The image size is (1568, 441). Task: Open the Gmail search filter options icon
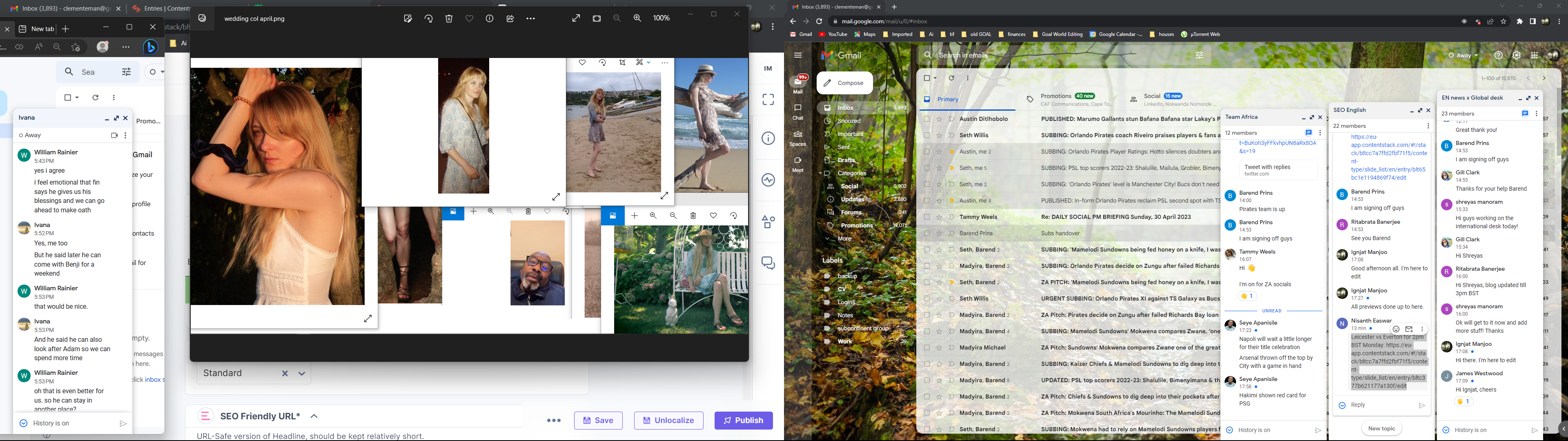point(1199,56)
